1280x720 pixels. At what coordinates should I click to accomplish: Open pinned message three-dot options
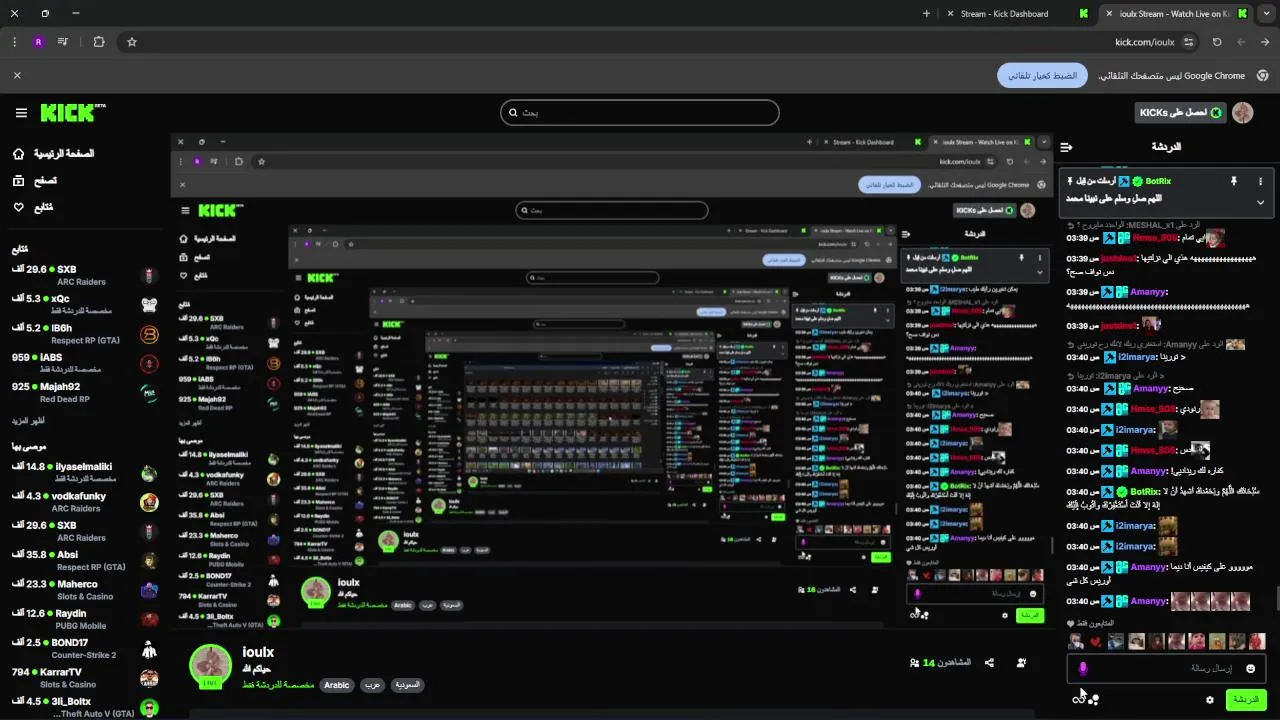coord(1260,181)
